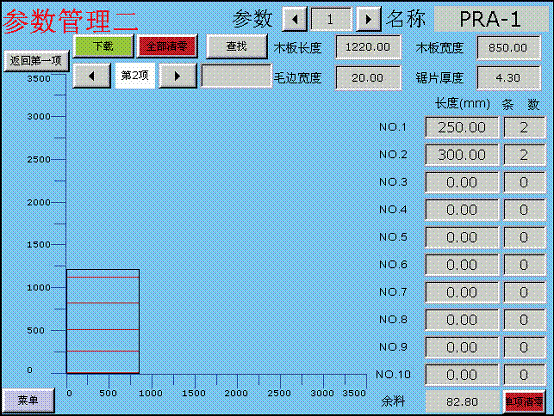This screenshot has width=554, height=416.
Task: Go to previous item with left arrow
Action: tap(92, 76)
